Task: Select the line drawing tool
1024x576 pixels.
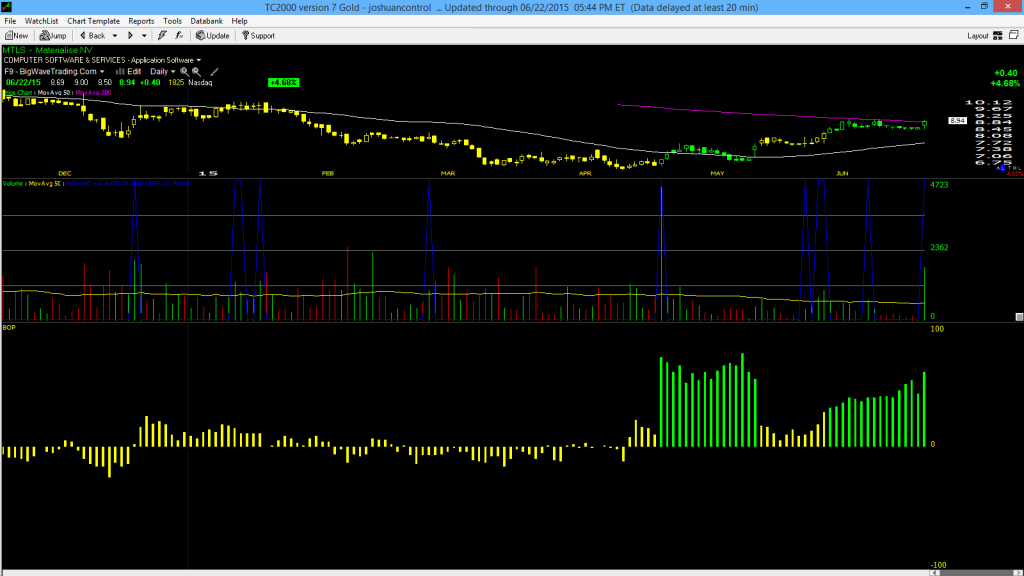Action: click(214, 72)
